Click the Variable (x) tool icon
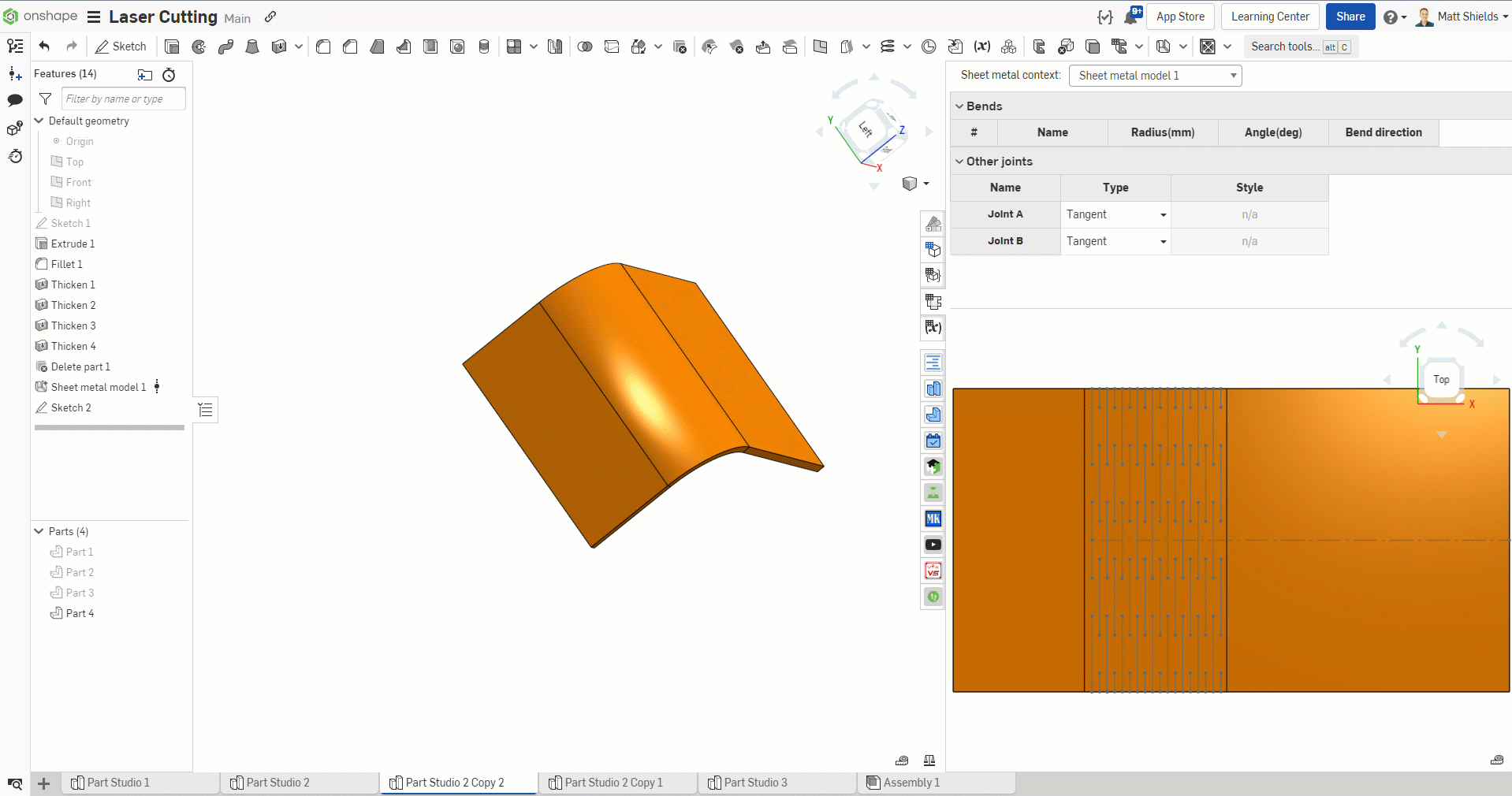Viewport: 1512px width, 796px height. (981, 46)
